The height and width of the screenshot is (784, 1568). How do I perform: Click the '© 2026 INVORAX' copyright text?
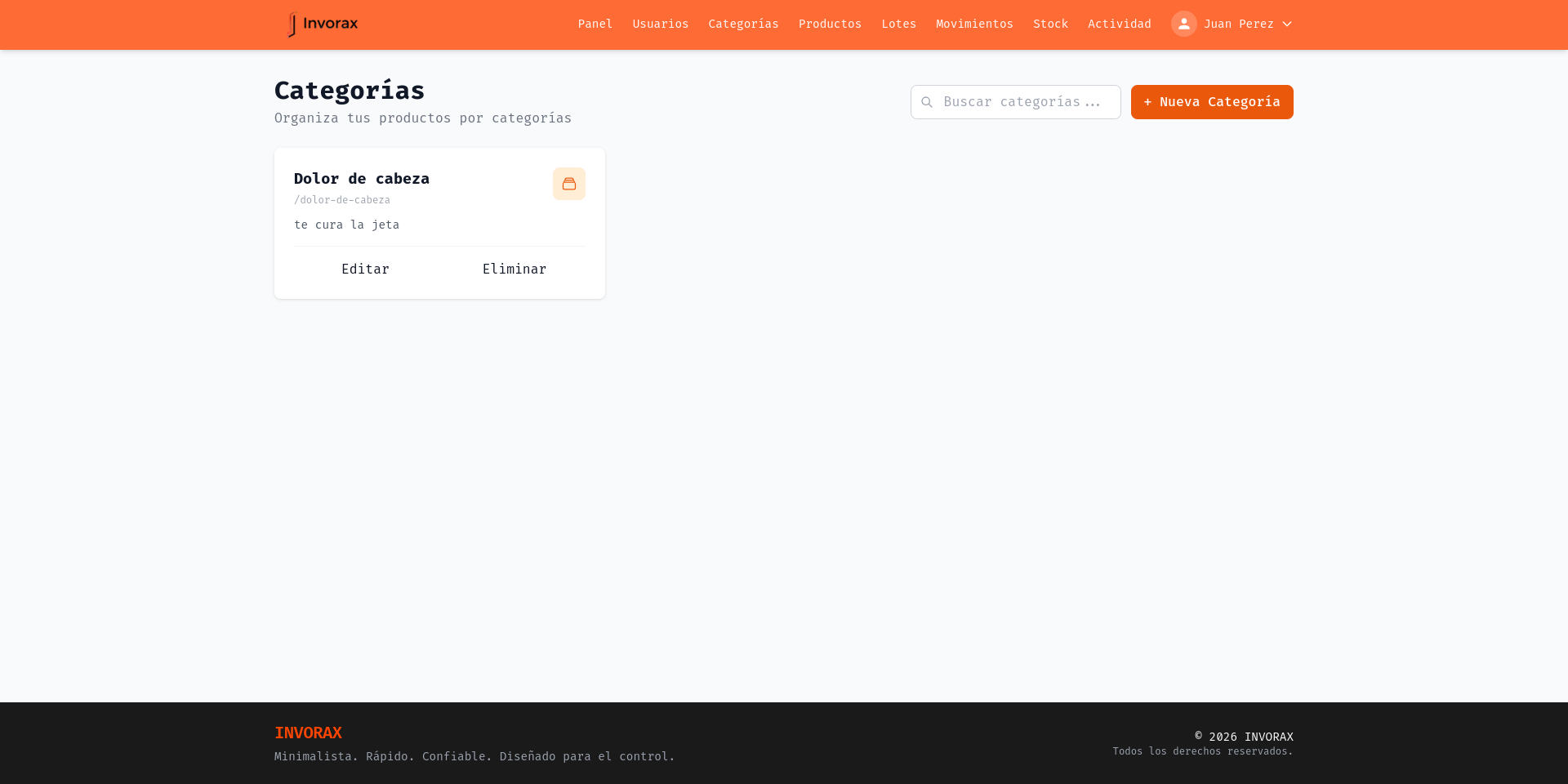click(x=1245, y=737)
